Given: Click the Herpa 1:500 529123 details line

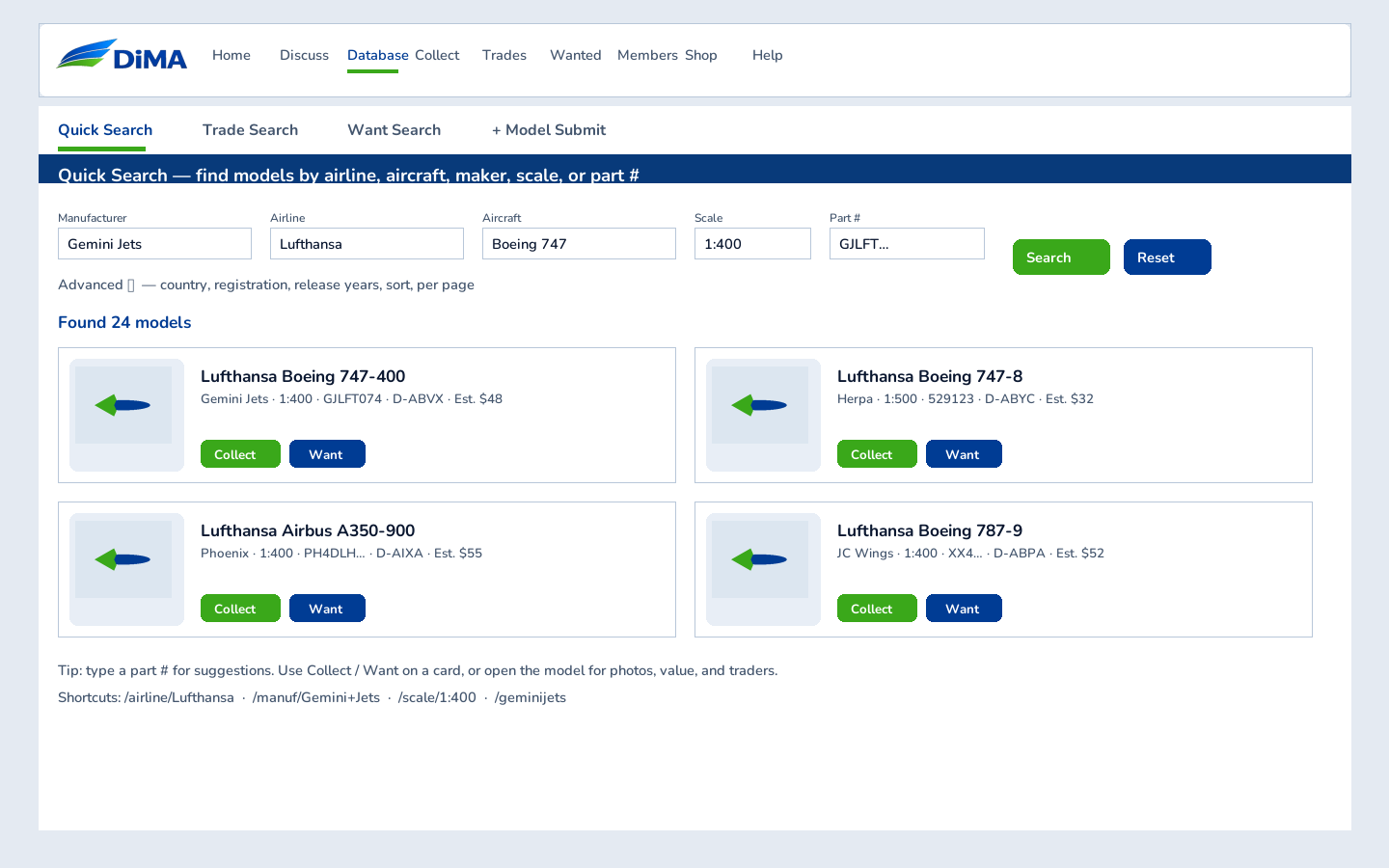Looking at the screenshot, I should (x=966, y=398).
